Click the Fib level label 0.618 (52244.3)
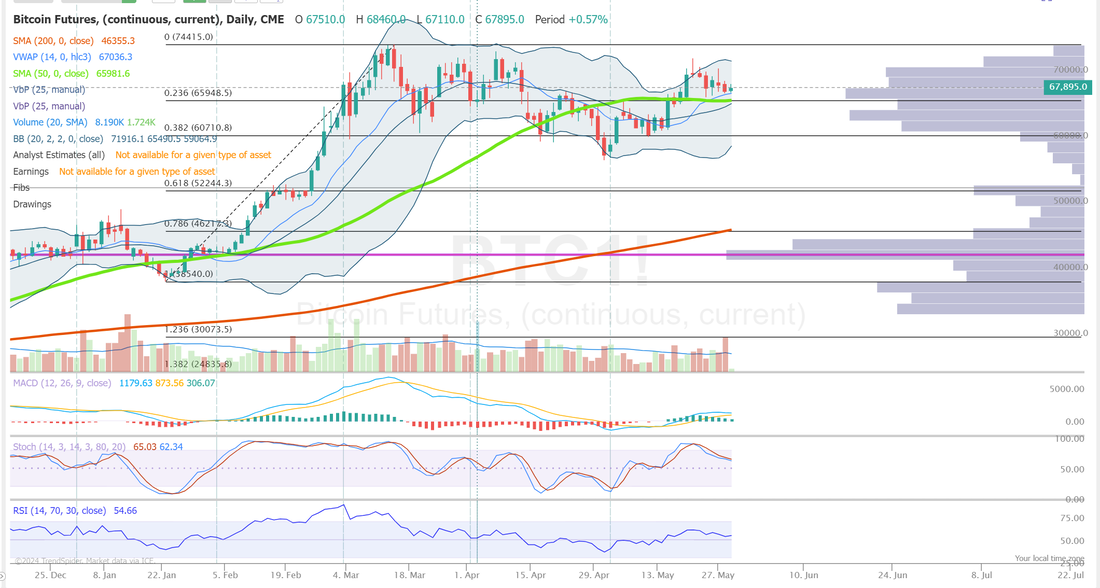Image resolution: width=1100 pixels, height=588 pixels. (x=198, y=183)
